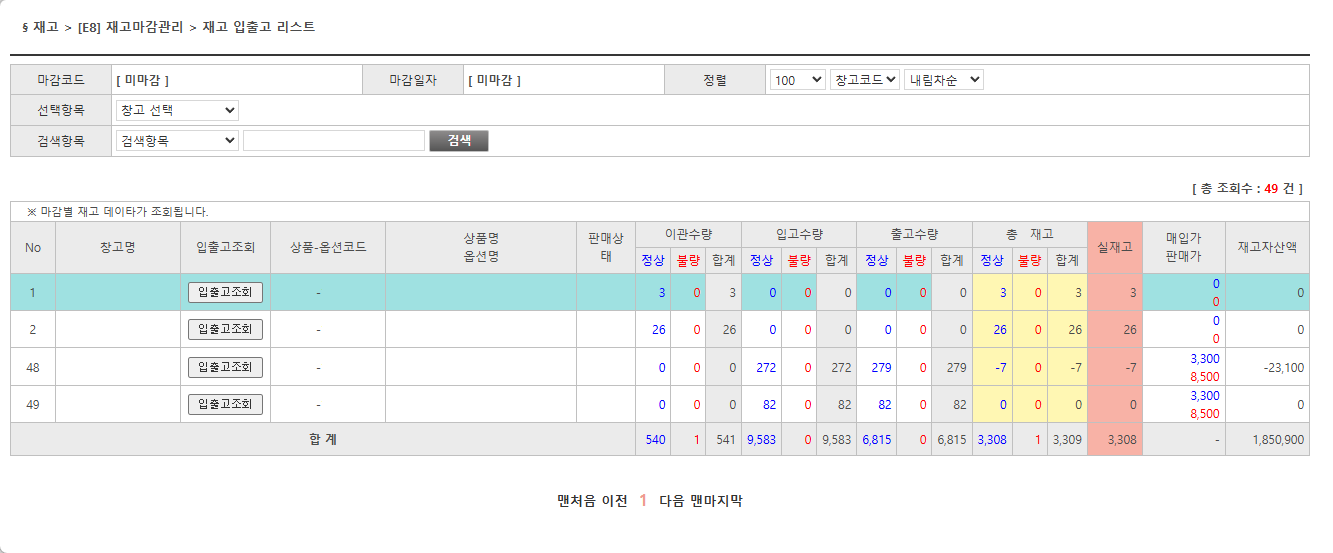Click the 이관수량 column group header
The width and height of the screenshot is (1333, 553).
(x=688, y=234)
